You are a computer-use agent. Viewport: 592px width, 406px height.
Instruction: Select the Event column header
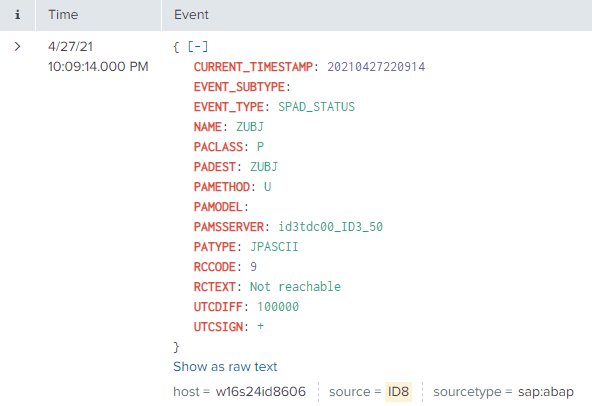click(191, 15)
